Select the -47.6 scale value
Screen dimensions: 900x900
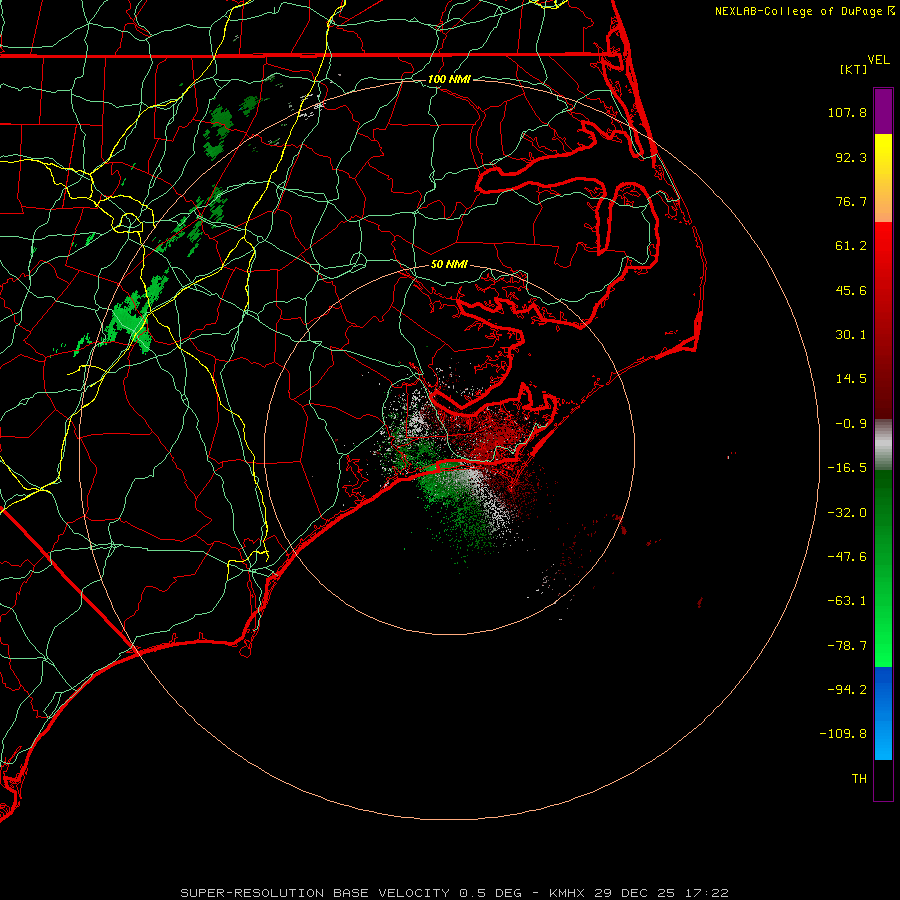coord(847,557)
